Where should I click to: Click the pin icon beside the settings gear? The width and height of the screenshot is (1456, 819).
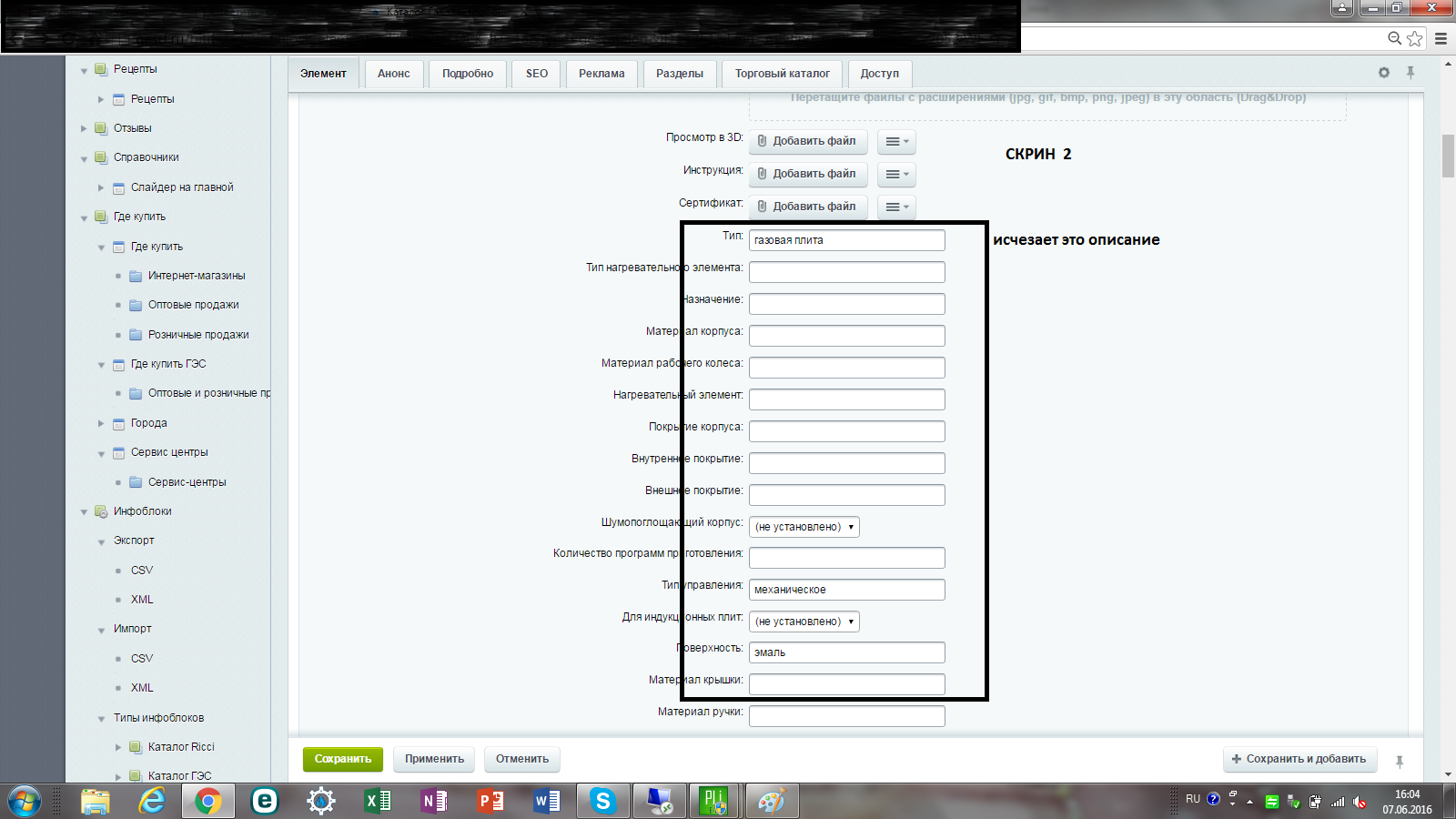tap(1410, 73)
